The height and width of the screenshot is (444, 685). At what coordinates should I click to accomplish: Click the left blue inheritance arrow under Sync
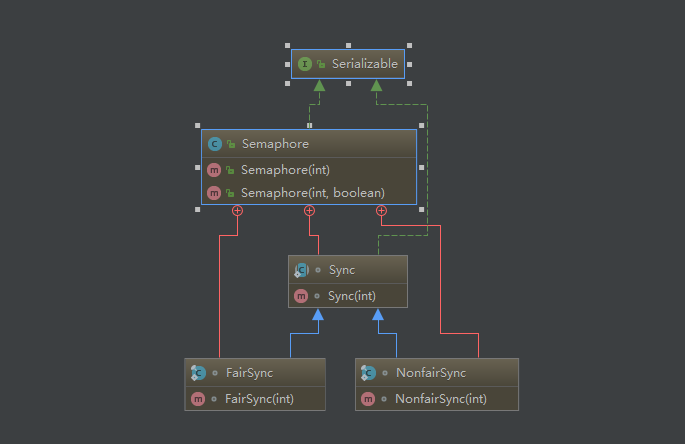(x=317, y=315)
